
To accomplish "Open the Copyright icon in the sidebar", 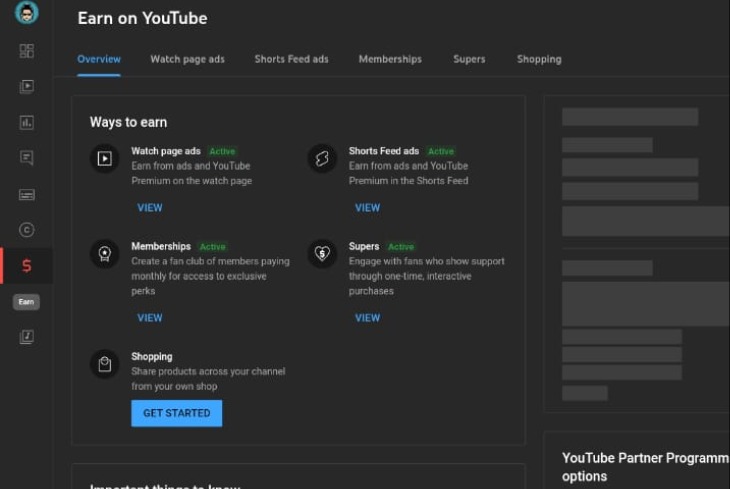I will click(27, 230).
